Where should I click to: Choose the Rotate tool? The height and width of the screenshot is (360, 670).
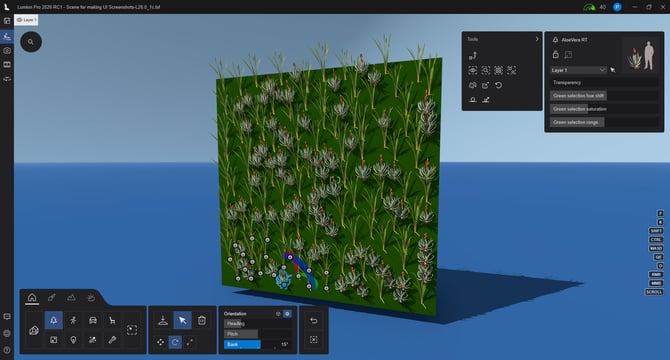point(175,342)
